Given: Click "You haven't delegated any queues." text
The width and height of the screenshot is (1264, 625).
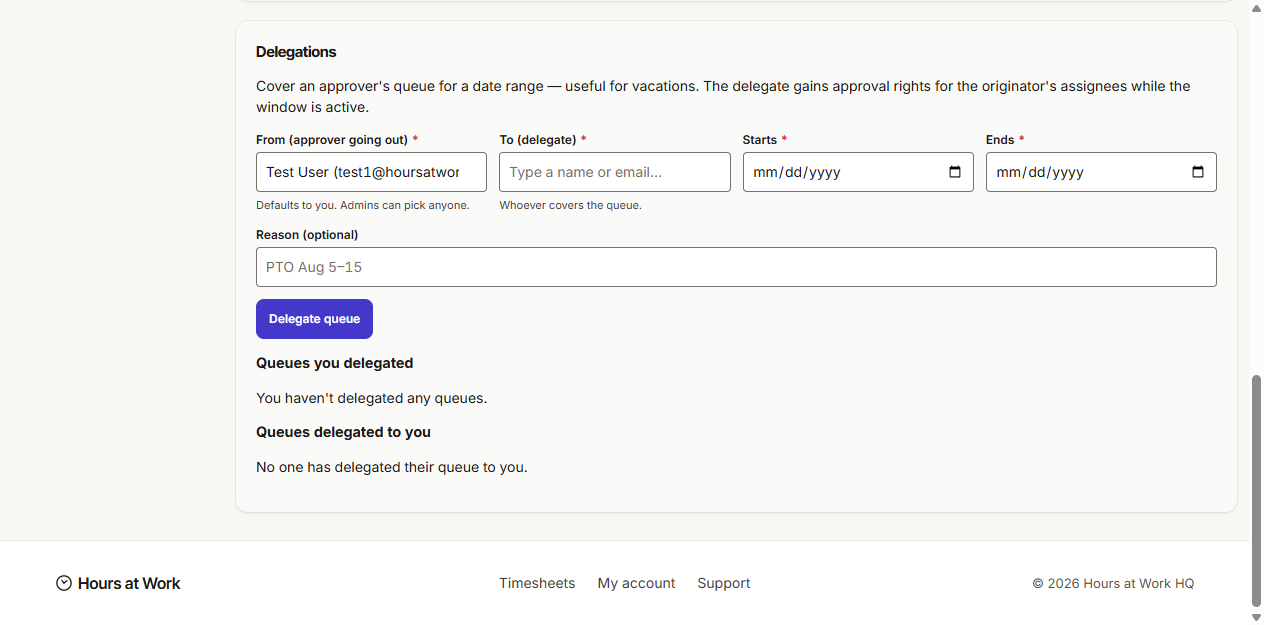Looking at the screenshot, I should tap(371, 398).
